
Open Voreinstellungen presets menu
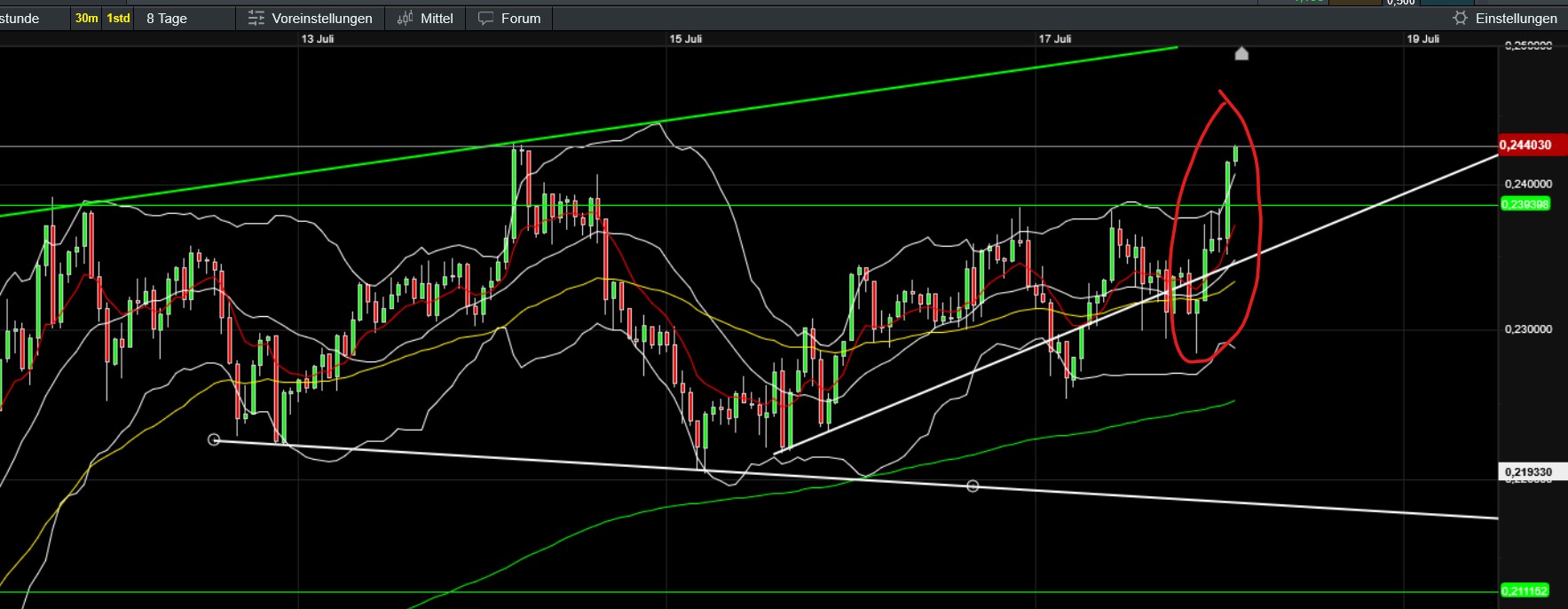pyautogui.click(x=310, y=19)
